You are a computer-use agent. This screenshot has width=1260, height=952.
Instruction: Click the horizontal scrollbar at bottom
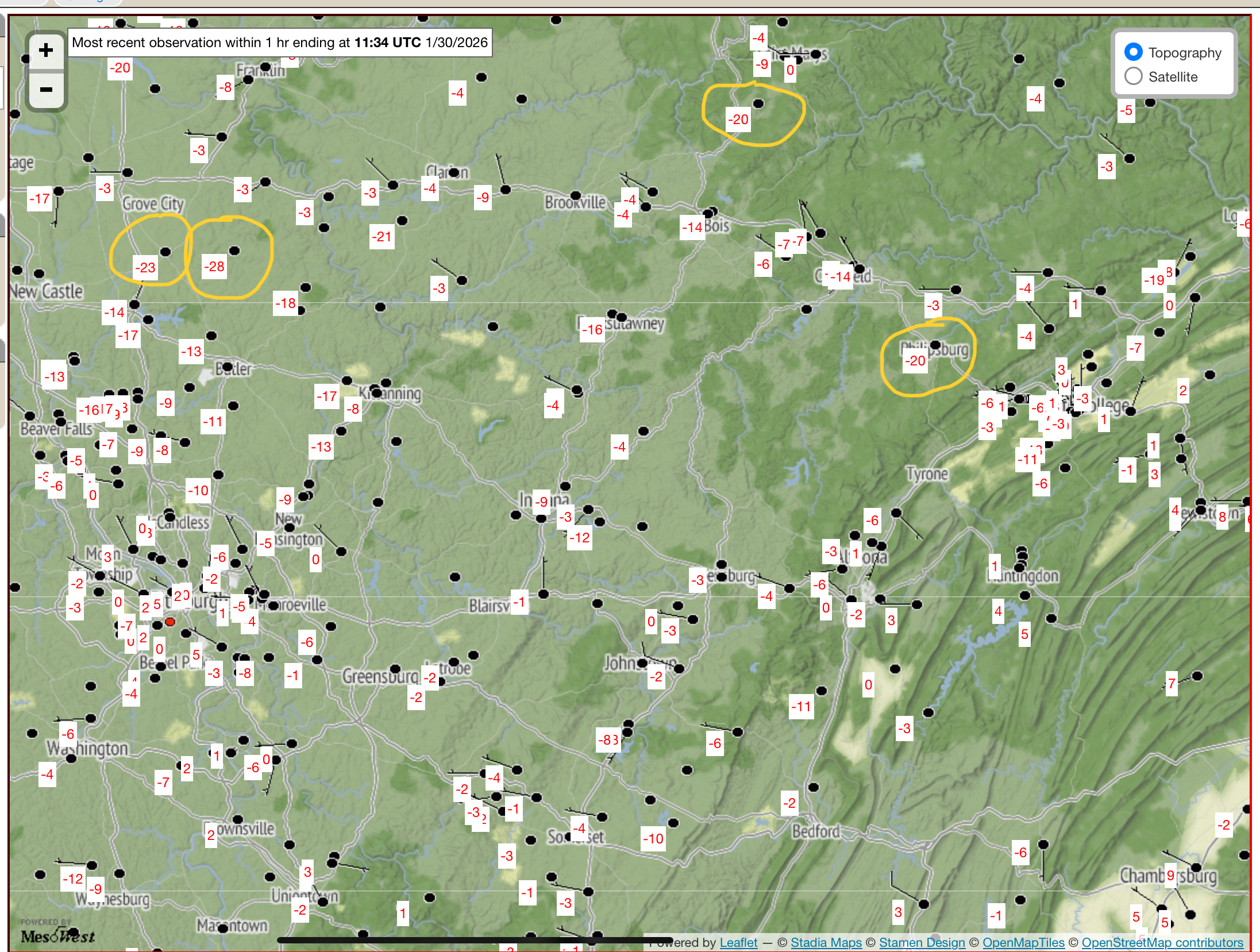tap(475, 941)
